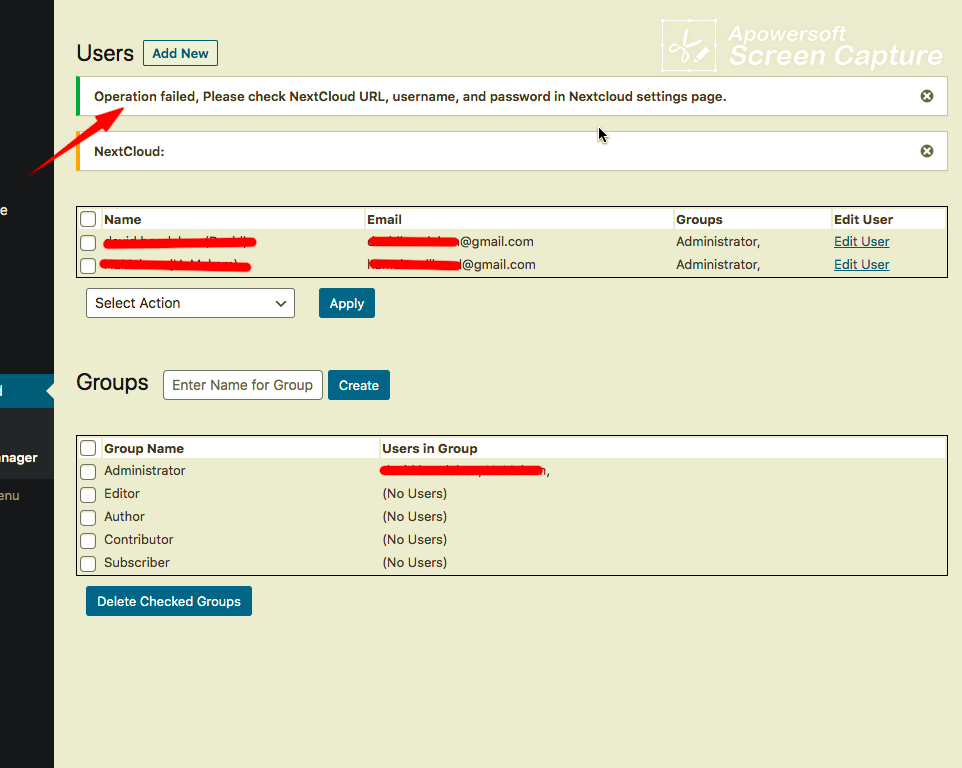The width and height of the screenshot is (962, 768).
Task: Dismiss the Operation failed notice
Action: [926, 96]
